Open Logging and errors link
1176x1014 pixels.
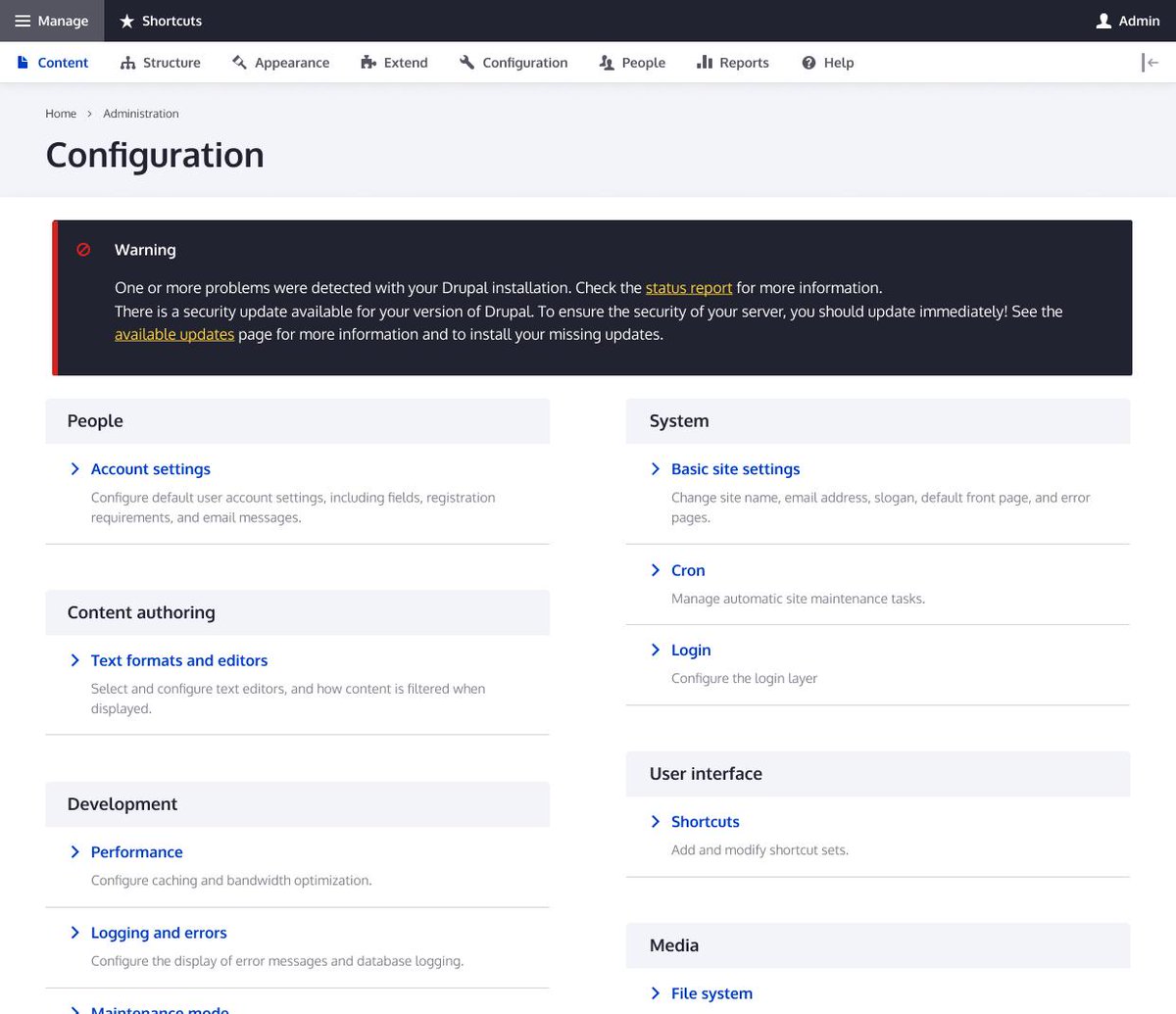(x=159, y=933)
